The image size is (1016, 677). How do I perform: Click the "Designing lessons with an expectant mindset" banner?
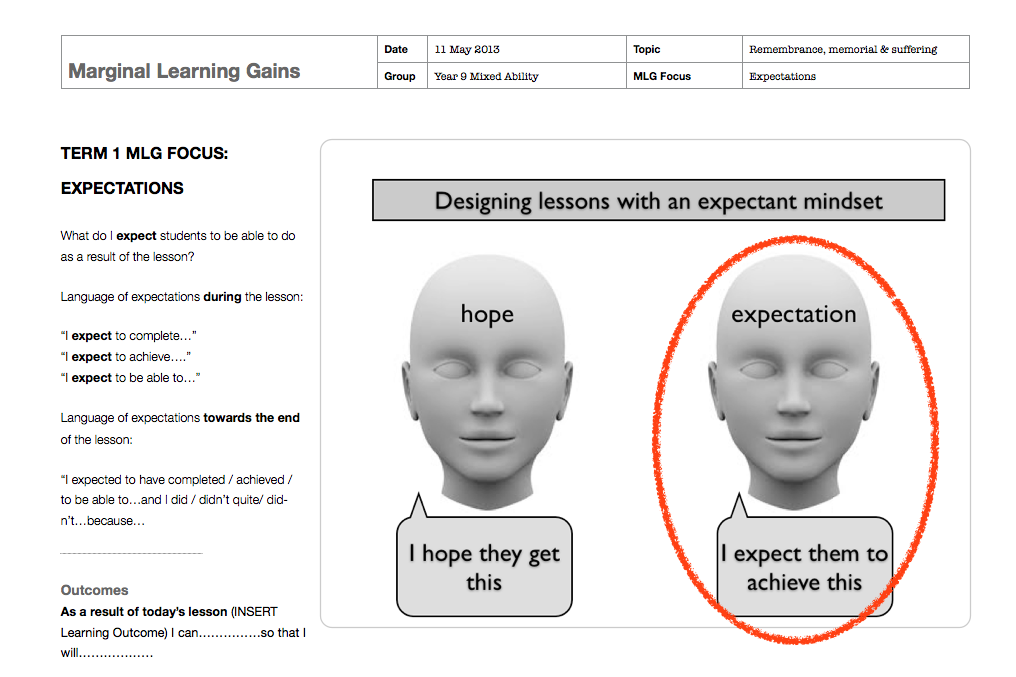click(x=658, y=201)
